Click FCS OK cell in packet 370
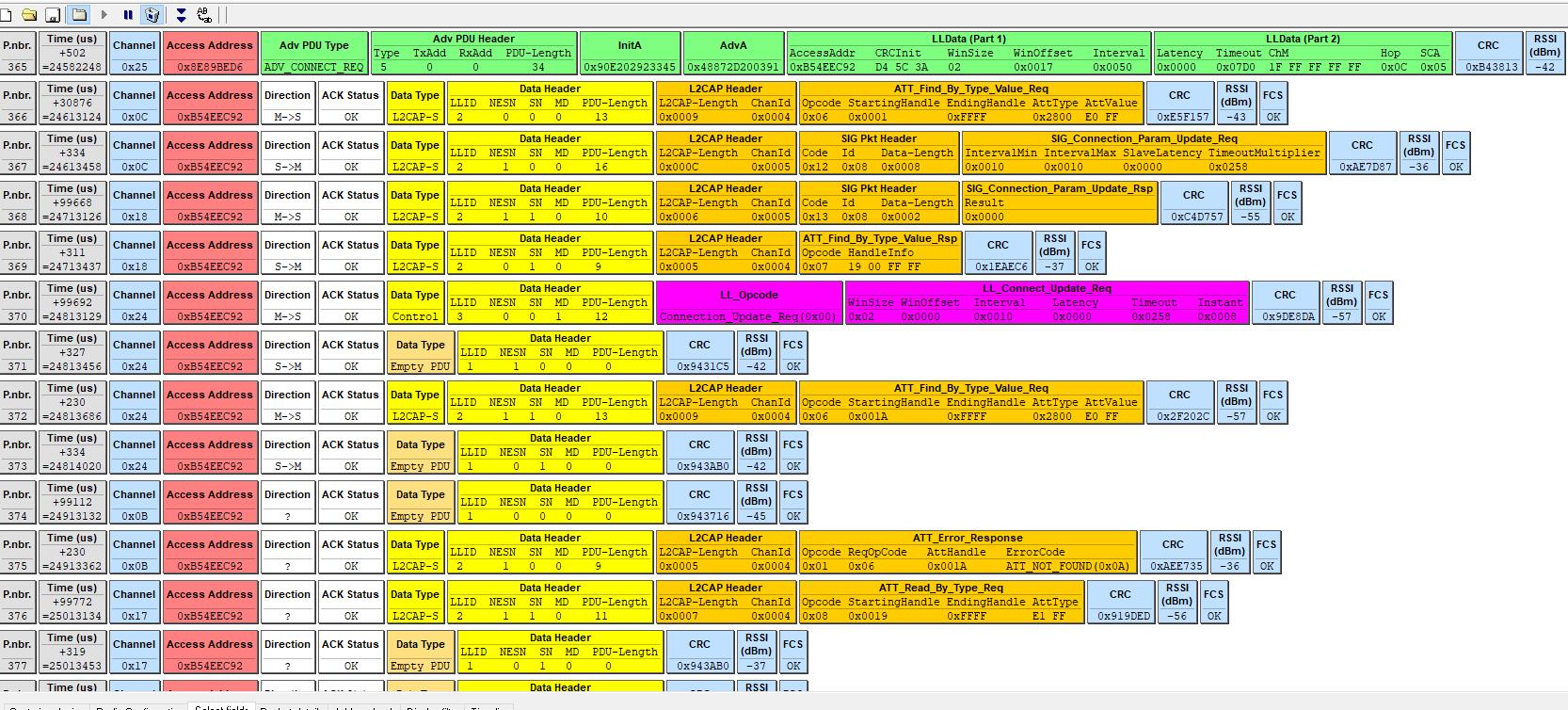 [1379, 302]
